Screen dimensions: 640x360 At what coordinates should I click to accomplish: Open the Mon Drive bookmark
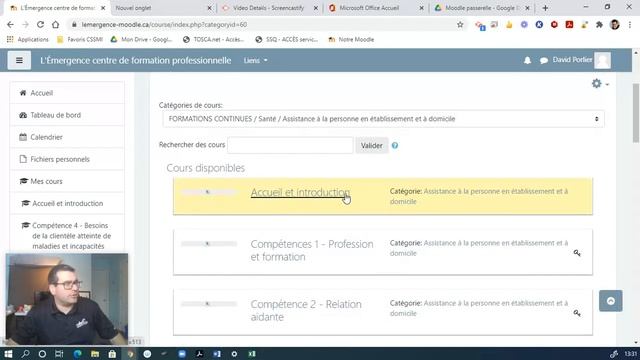(142, 40)
